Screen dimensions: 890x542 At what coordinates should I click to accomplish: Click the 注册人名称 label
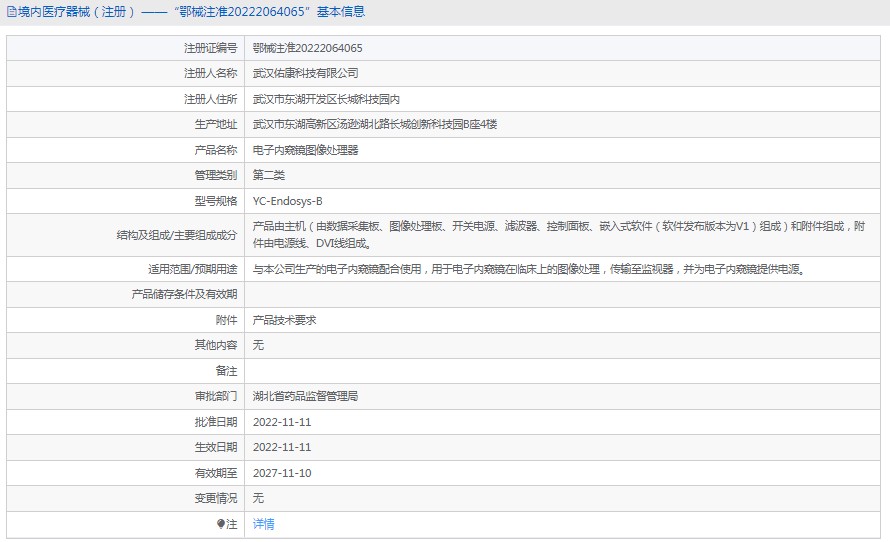(x=211, y=73)
